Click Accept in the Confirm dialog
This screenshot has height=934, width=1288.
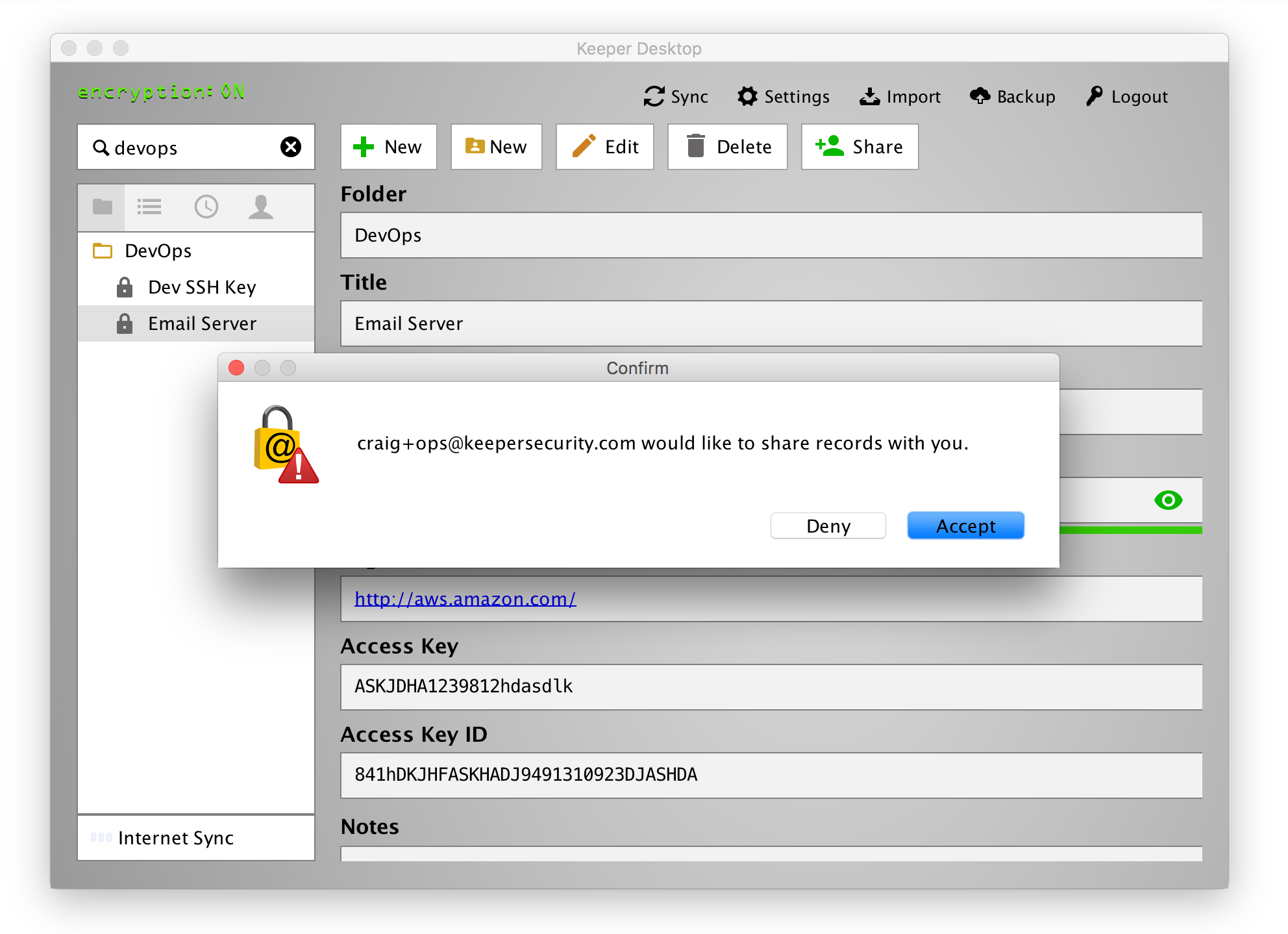pyautogui.click(x=965, y=526)
